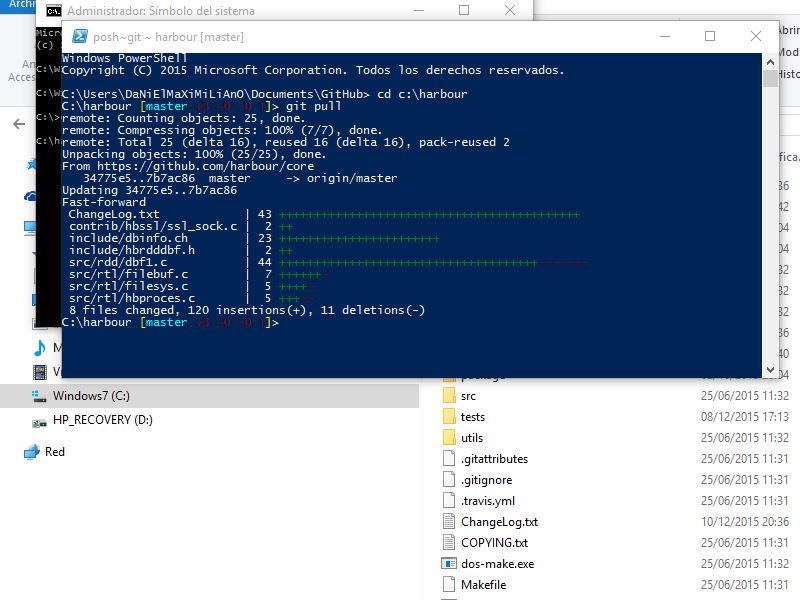Viewport: 800px width, 600px height.
Task: Select the dos-make.exe file icon
Action: tap(448, 564)
